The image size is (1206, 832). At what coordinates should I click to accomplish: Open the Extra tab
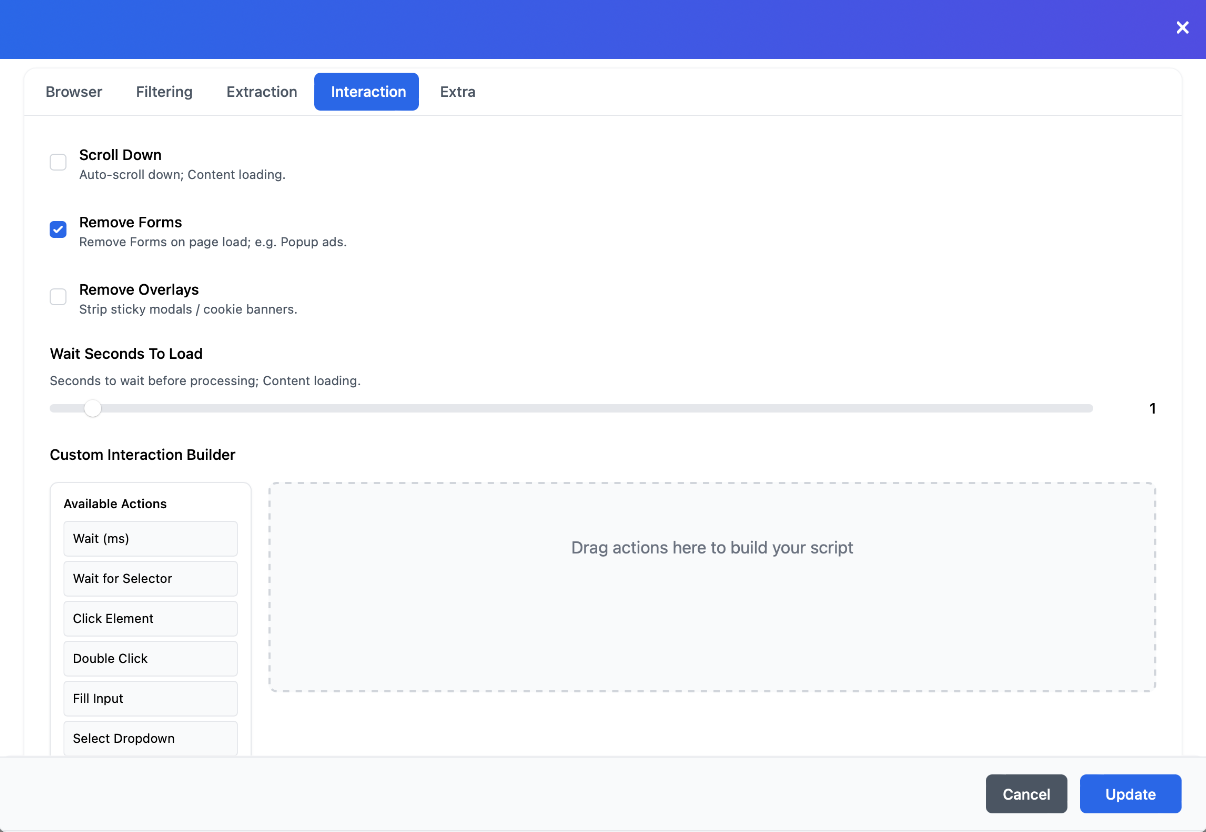458,92
